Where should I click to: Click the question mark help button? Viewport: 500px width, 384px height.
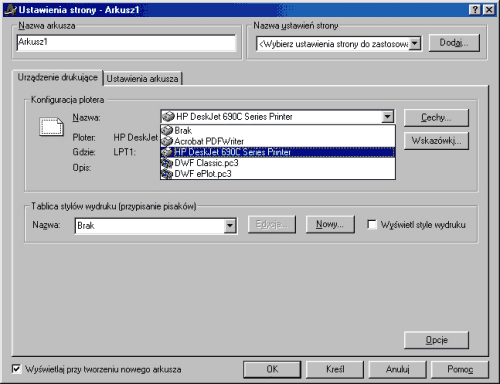click(475, 10)
